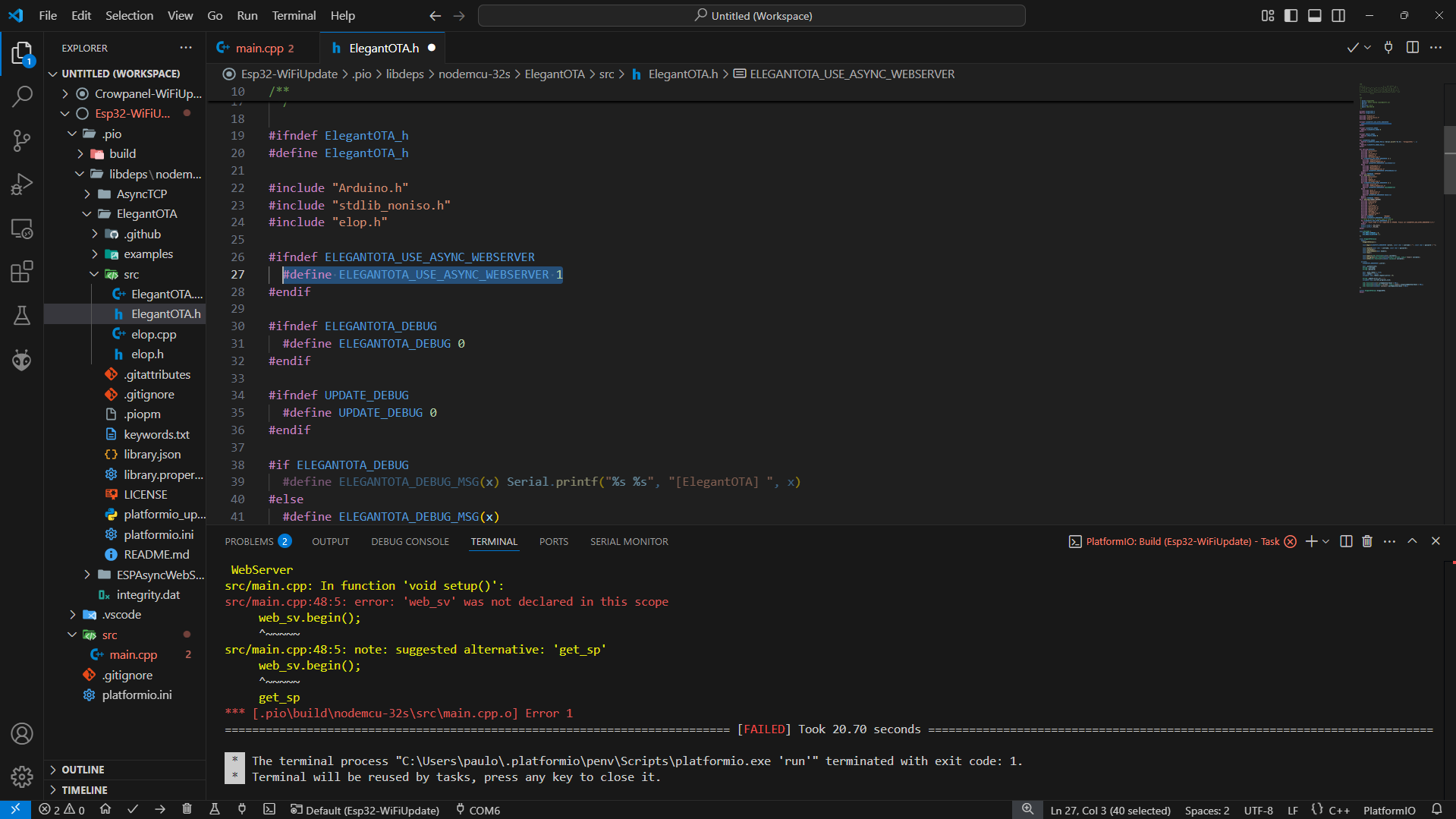Click the editor vertical scrollbar

1449,159
